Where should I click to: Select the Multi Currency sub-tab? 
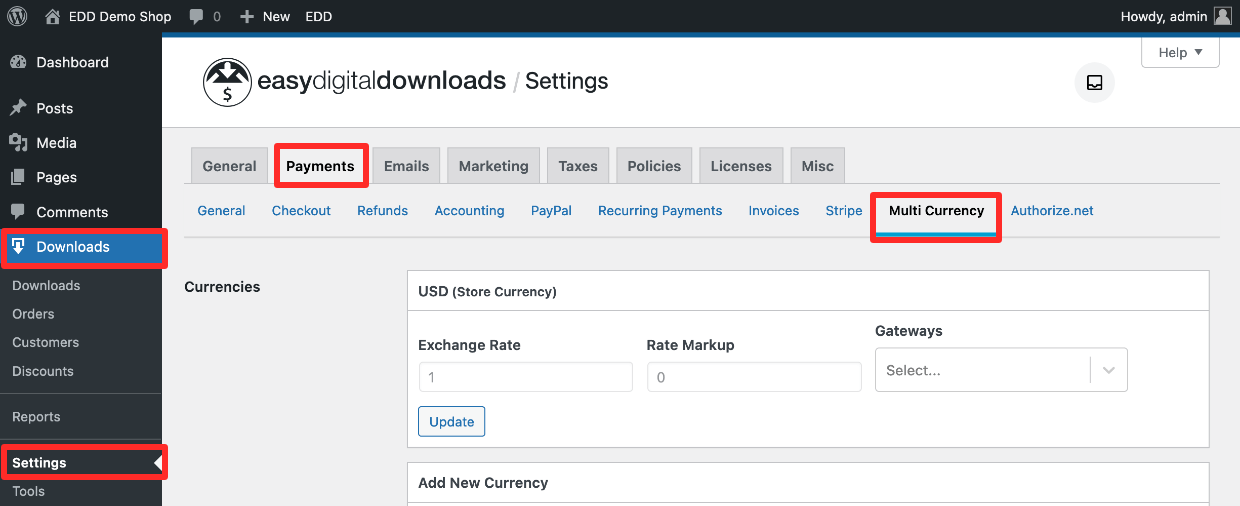(x=936, y=211)
